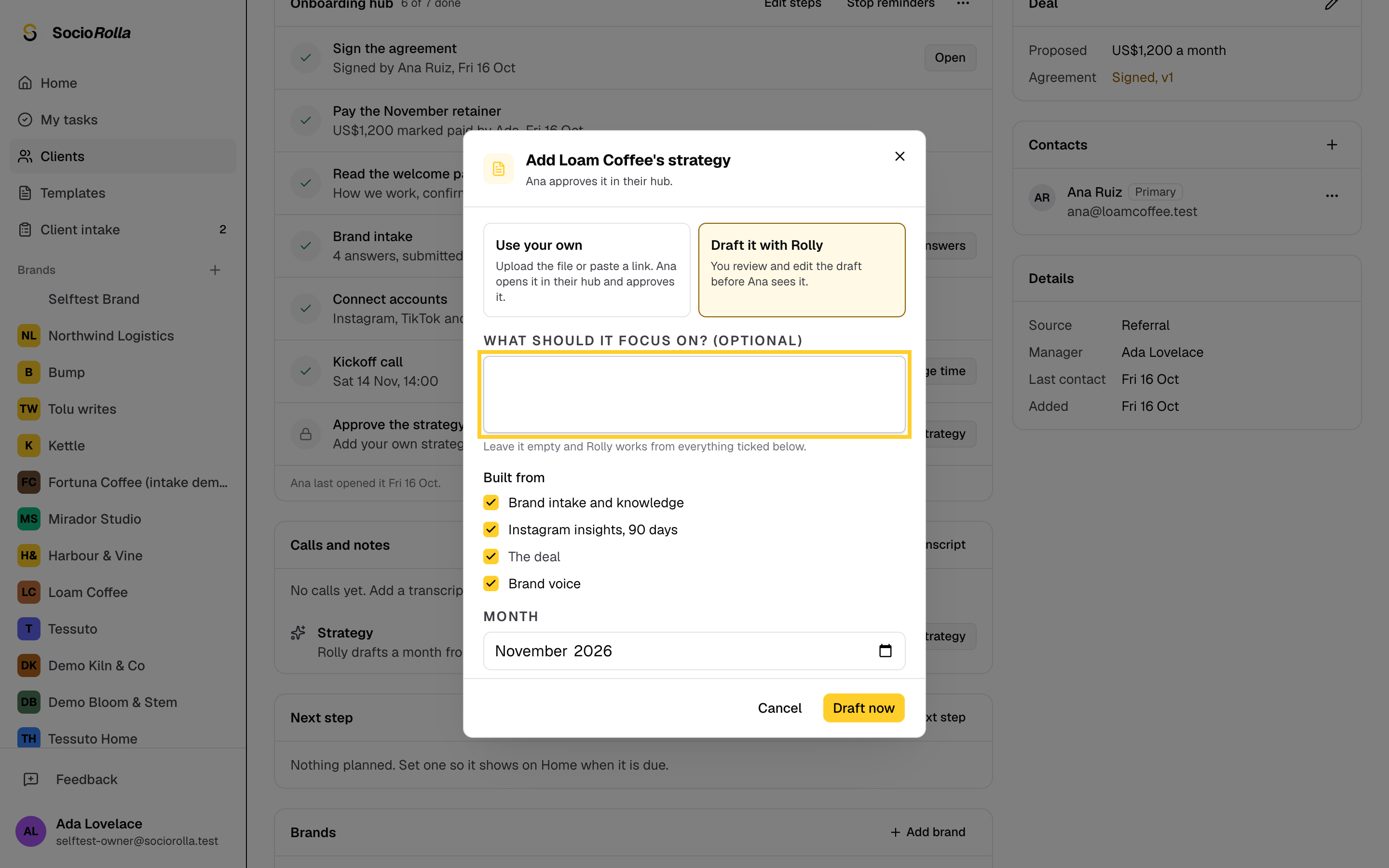Add a new brand with the Brands plus icon

215,270
